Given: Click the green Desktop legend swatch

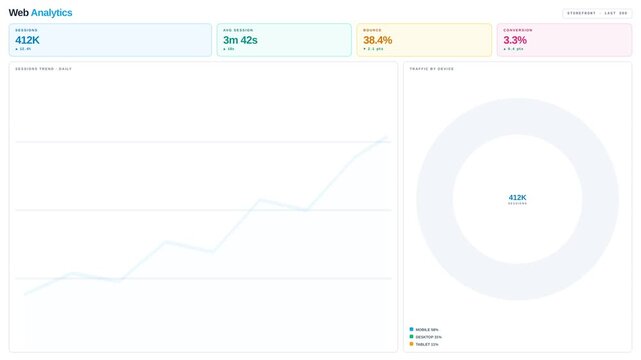Looking at the screenshot, I should 411,336.
